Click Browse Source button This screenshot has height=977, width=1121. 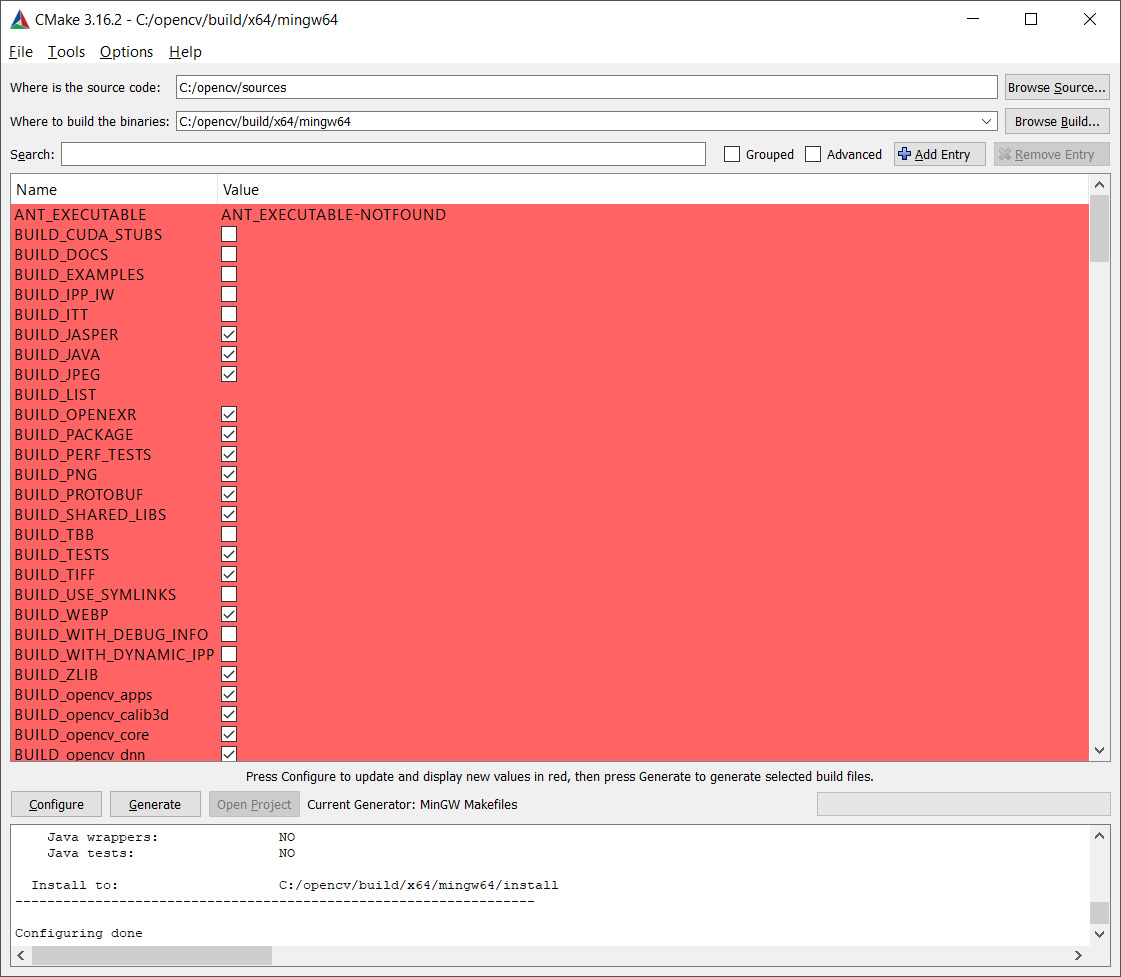tap(1057, 87)
